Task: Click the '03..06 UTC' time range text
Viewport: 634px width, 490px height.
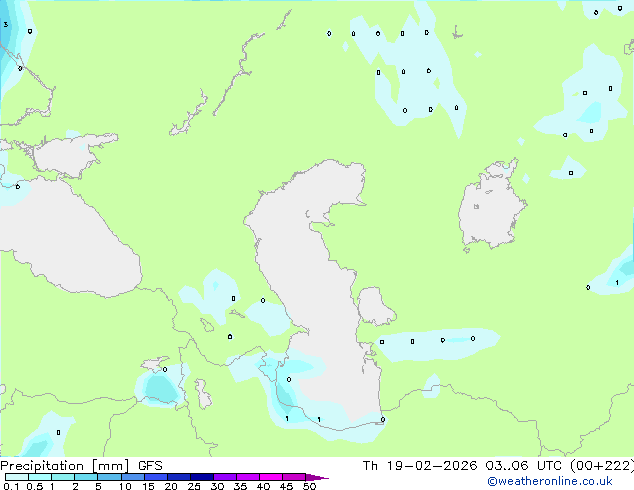Action: point(523,466)
